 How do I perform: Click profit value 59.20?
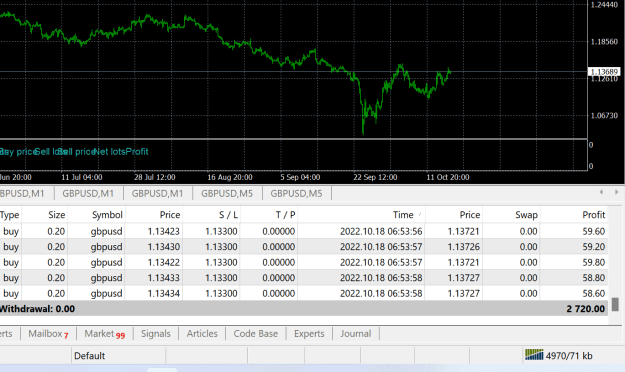tap(594, 247)
